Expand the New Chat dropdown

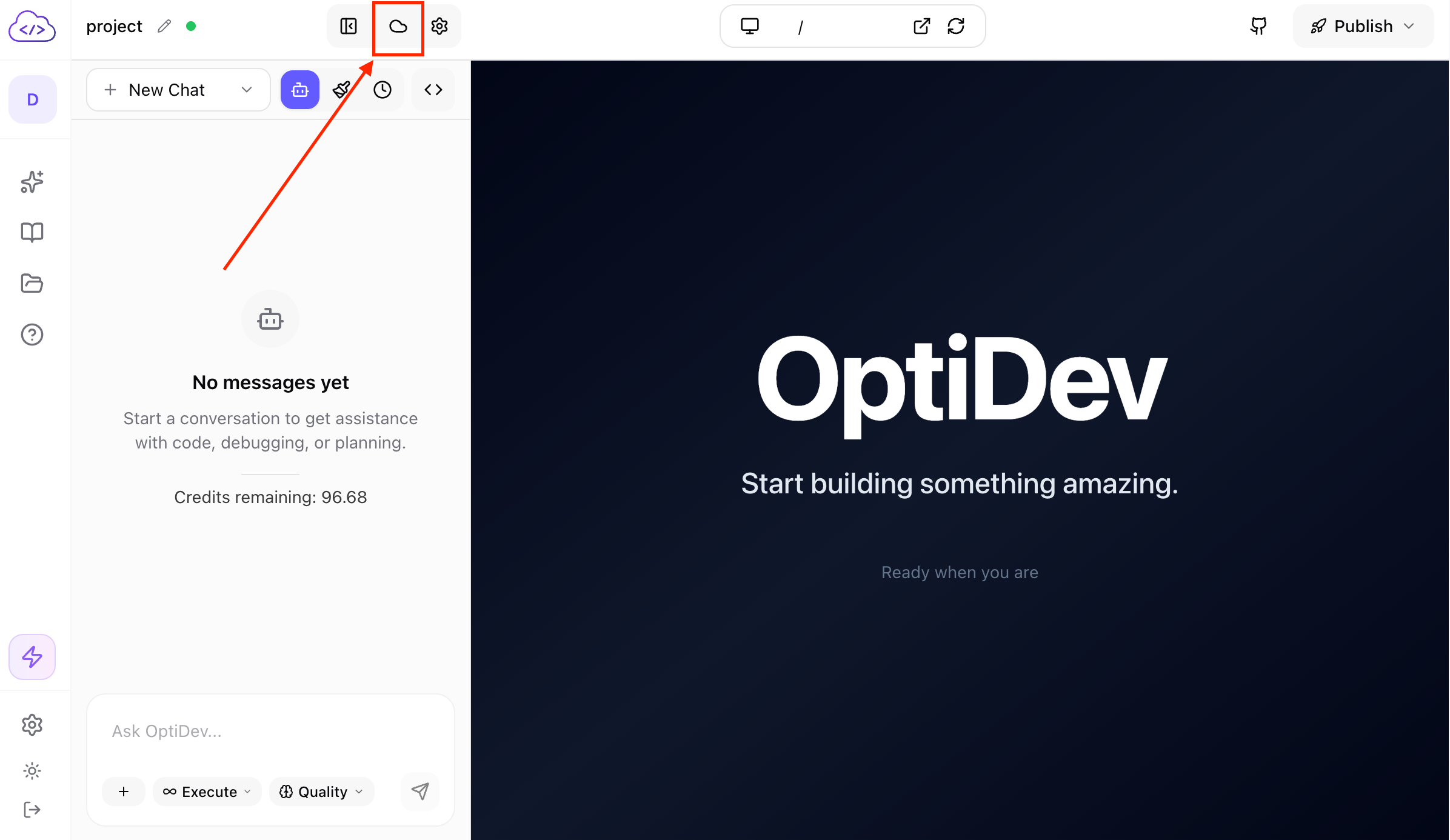coord(246,90)
